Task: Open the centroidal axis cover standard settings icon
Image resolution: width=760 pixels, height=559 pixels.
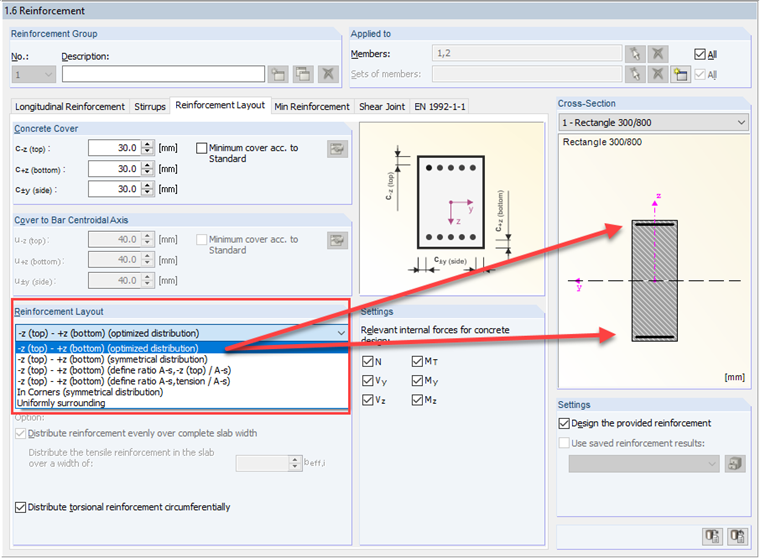Action: tap(337, 240)
